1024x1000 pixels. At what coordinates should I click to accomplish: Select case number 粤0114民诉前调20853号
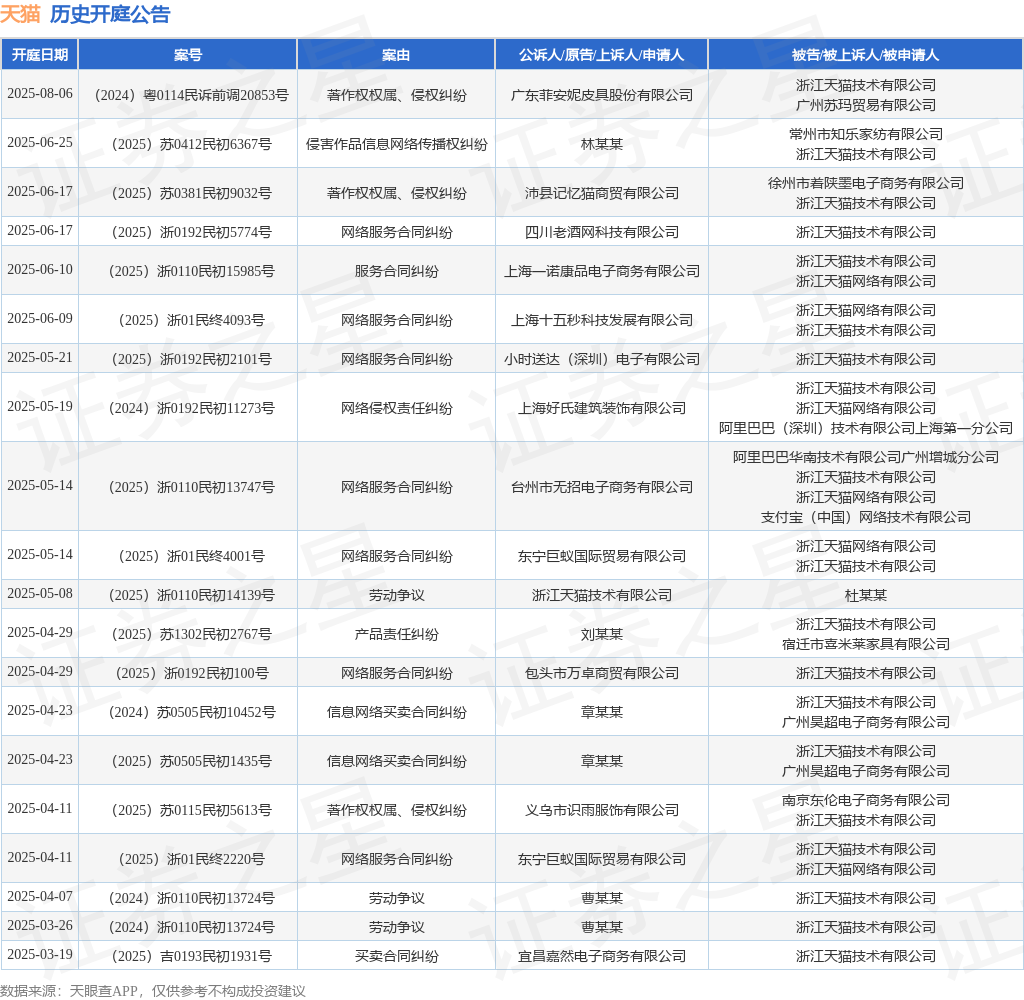[216, 95]
